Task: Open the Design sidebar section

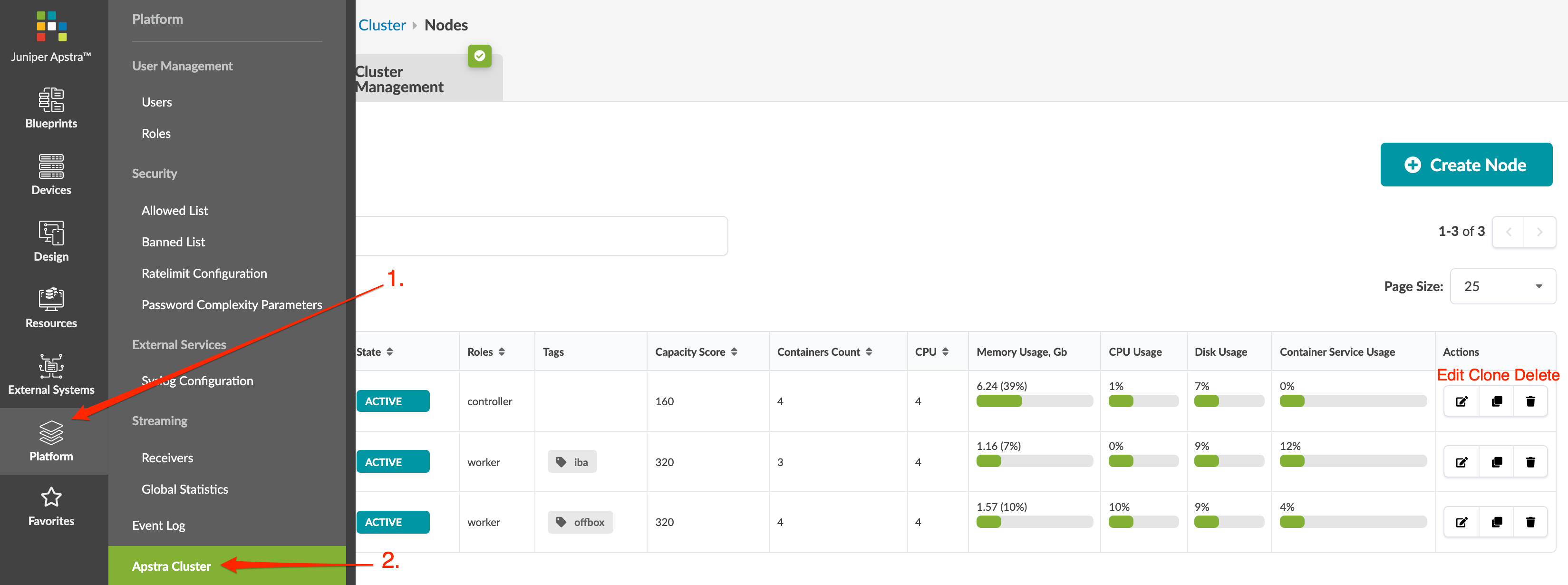Action: point(51,241)
